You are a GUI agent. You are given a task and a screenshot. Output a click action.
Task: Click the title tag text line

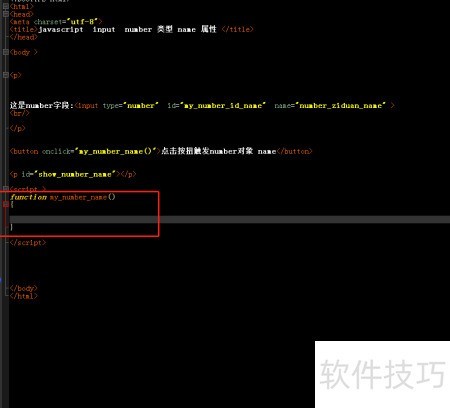click(132, 29)
